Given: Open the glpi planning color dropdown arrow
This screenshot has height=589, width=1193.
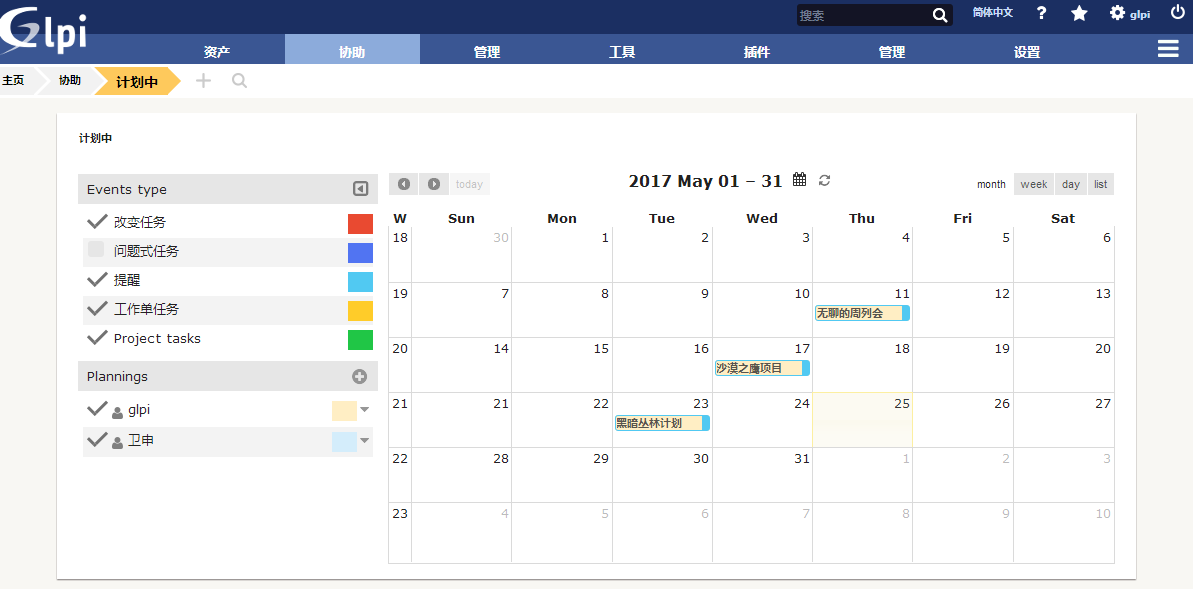Looking at the screenshot, I should click(x=365, y=410).
